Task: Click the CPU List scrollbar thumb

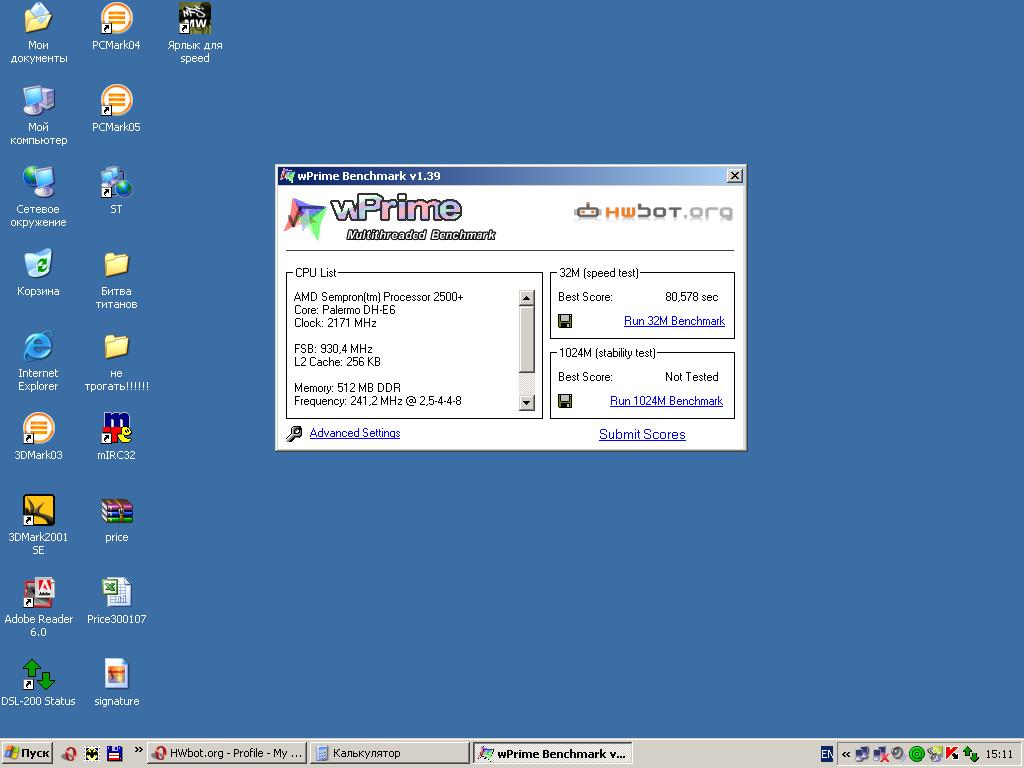Action: click(526, 339)
